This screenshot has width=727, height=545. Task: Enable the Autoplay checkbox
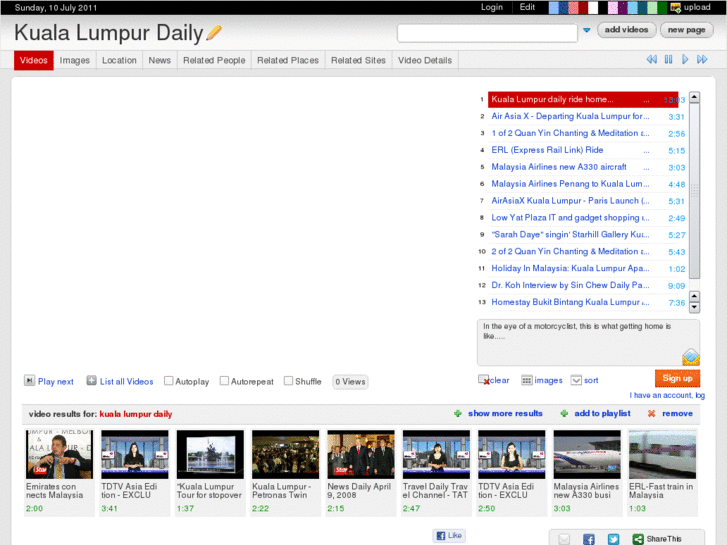(x=169, y=381)
